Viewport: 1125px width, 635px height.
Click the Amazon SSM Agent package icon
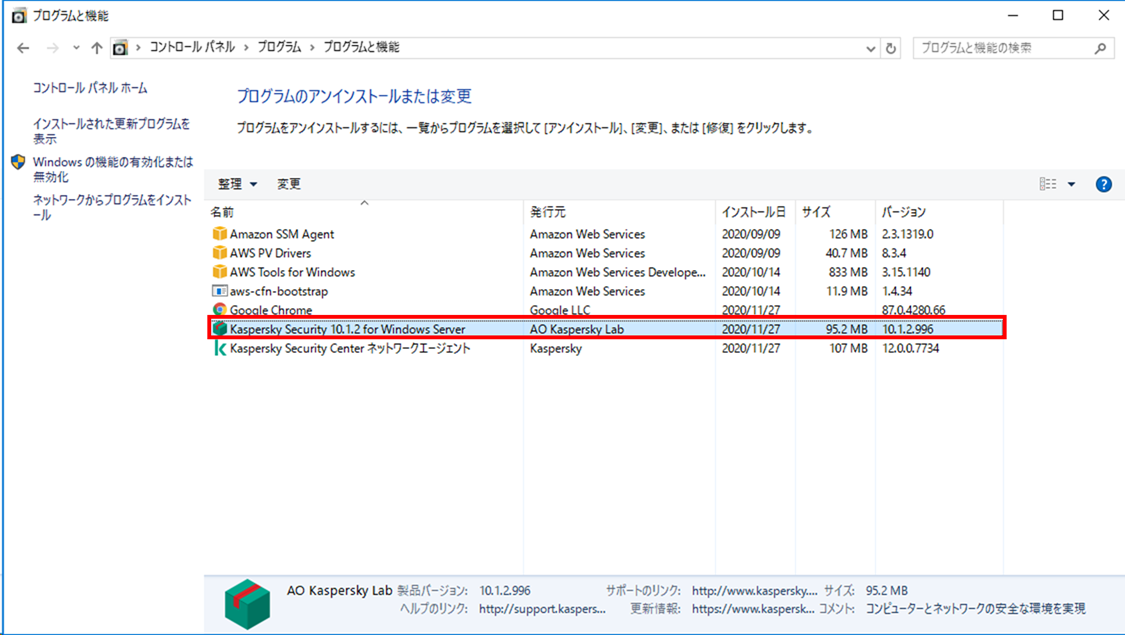(x=220, y=234)
